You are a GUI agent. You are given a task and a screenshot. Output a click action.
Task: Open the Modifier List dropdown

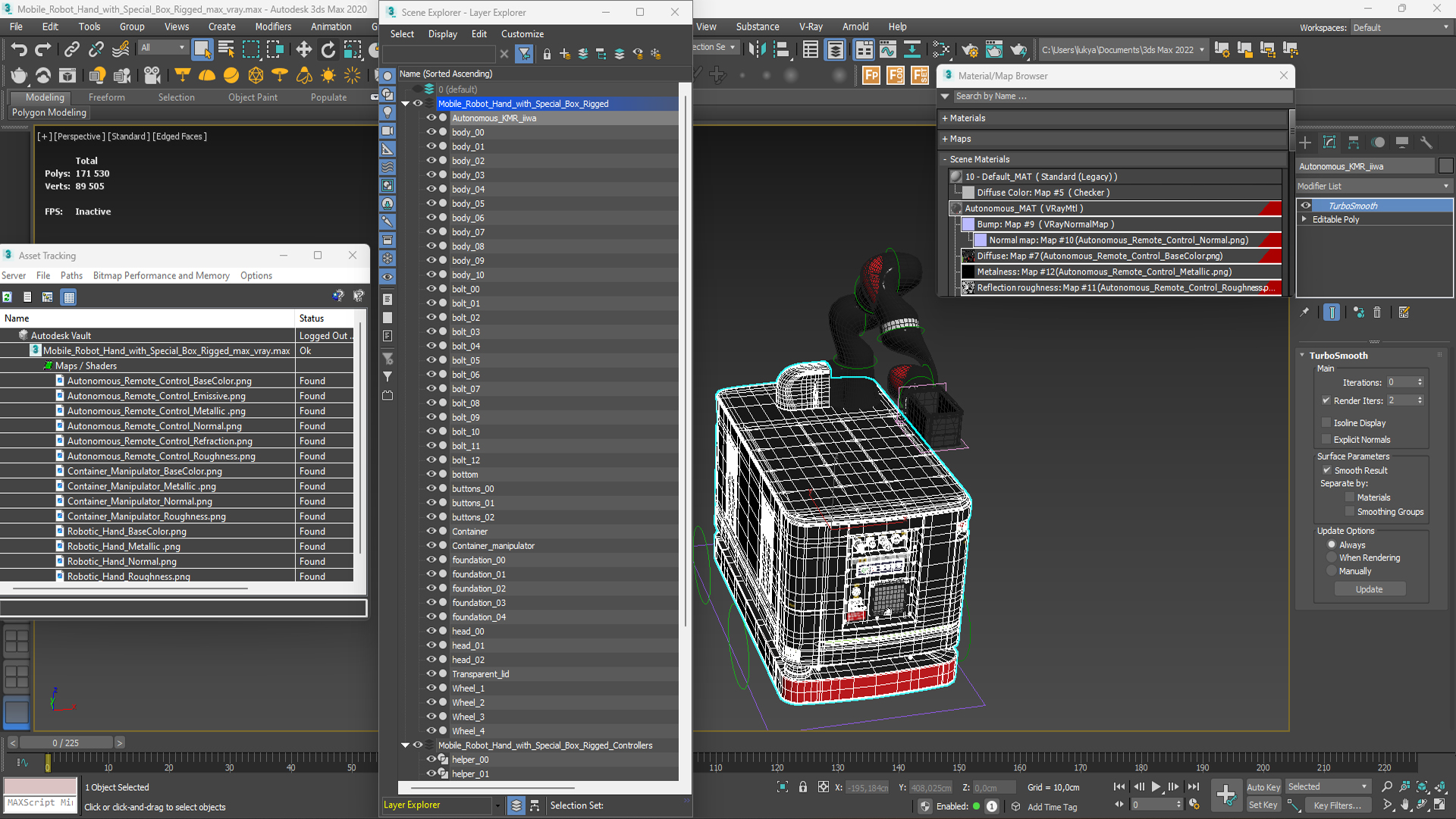[1374, 186]
